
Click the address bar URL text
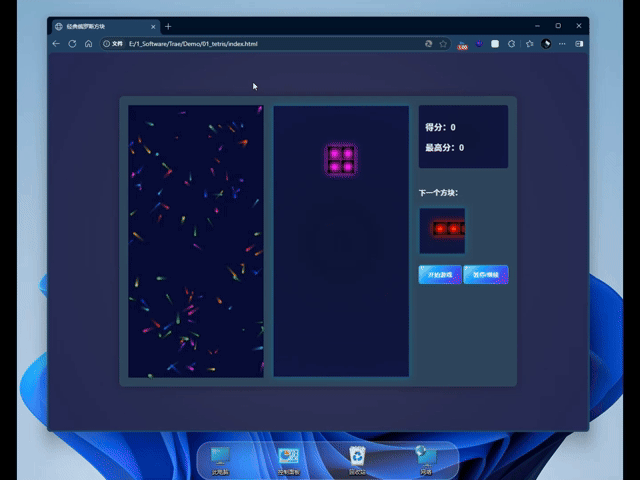[193, 44]
